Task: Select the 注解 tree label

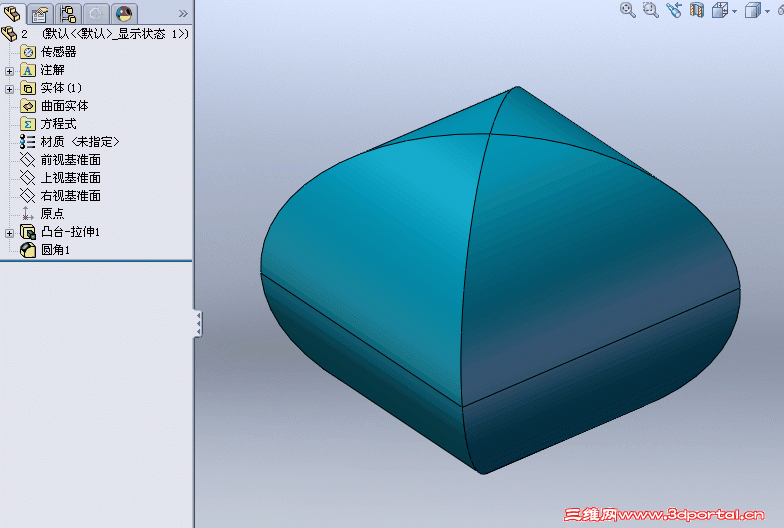Action: [52, 70]
